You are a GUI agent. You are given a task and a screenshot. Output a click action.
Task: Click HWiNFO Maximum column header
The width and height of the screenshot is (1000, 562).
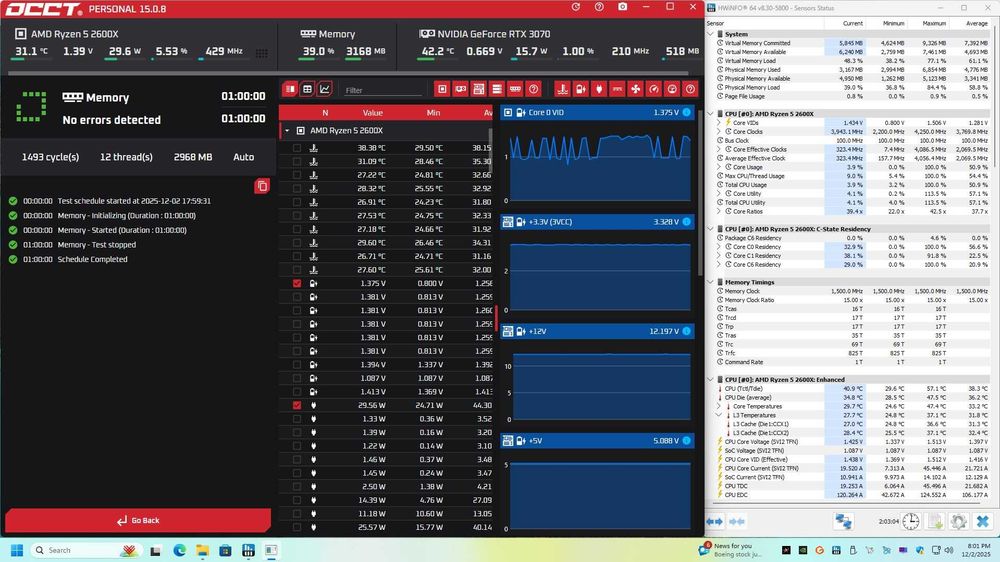coord(934,23)
